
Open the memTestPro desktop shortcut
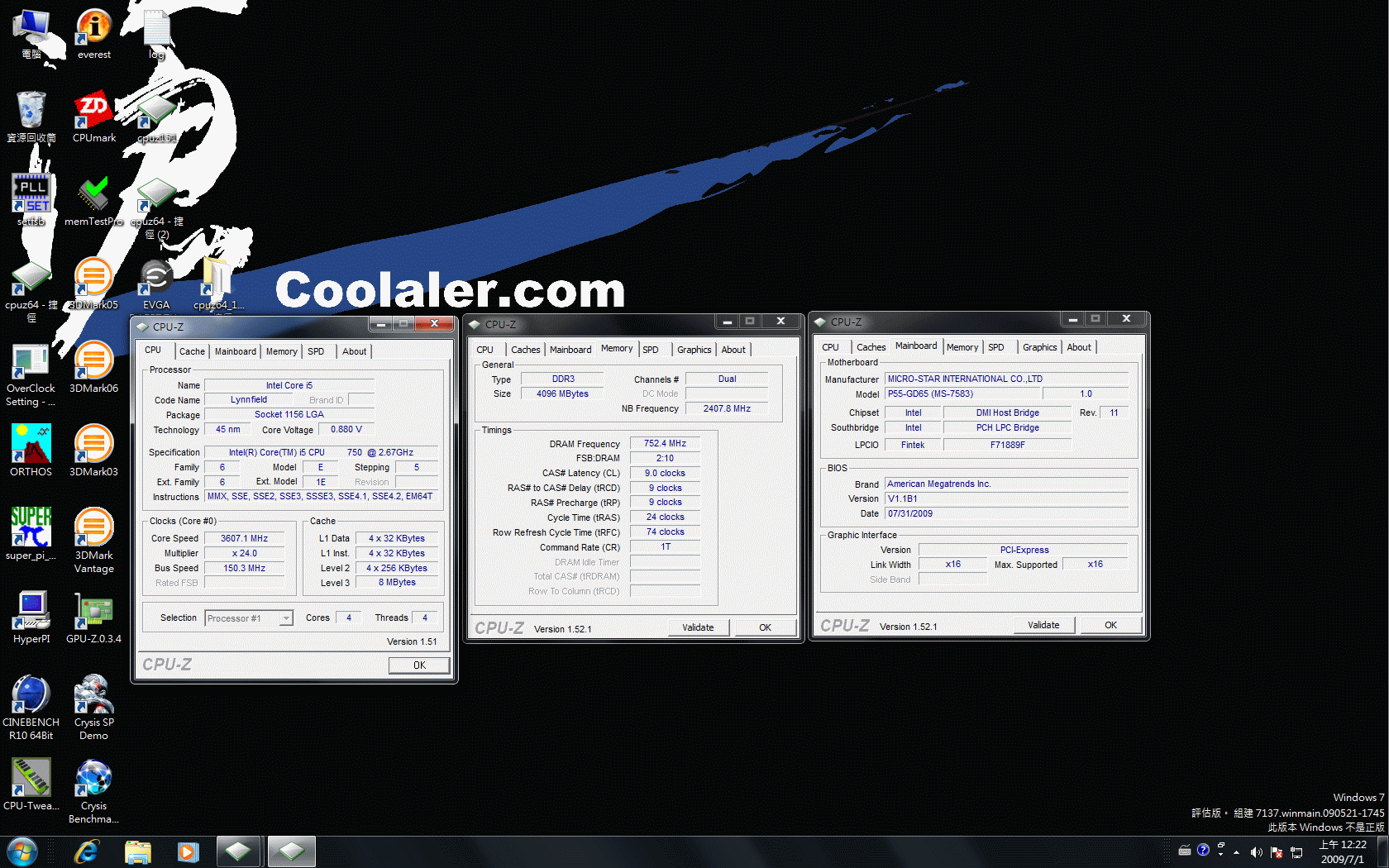[x=93, y=200]
